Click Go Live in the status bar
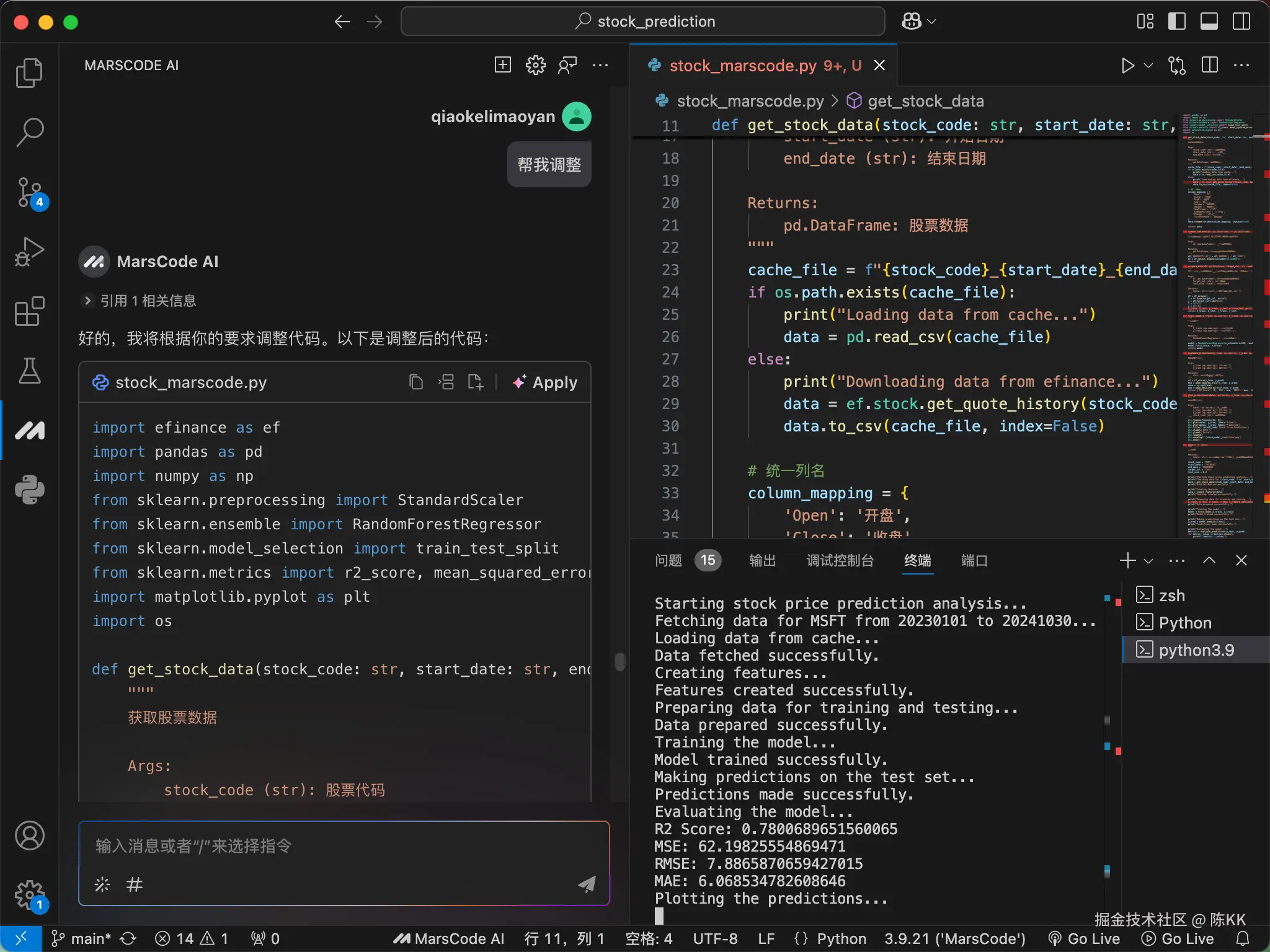 coord(1084,938)
